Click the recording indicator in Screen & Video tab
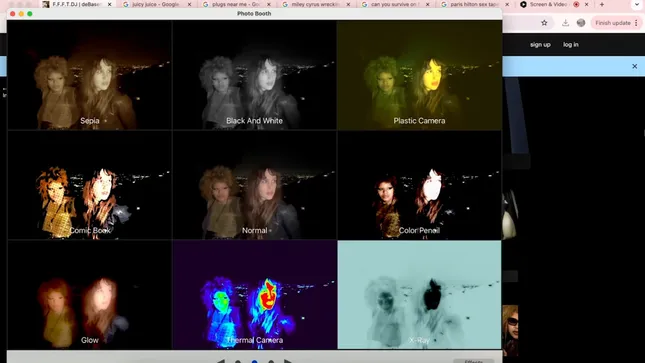This screenshot has height=363, width=645. [576, 5]
